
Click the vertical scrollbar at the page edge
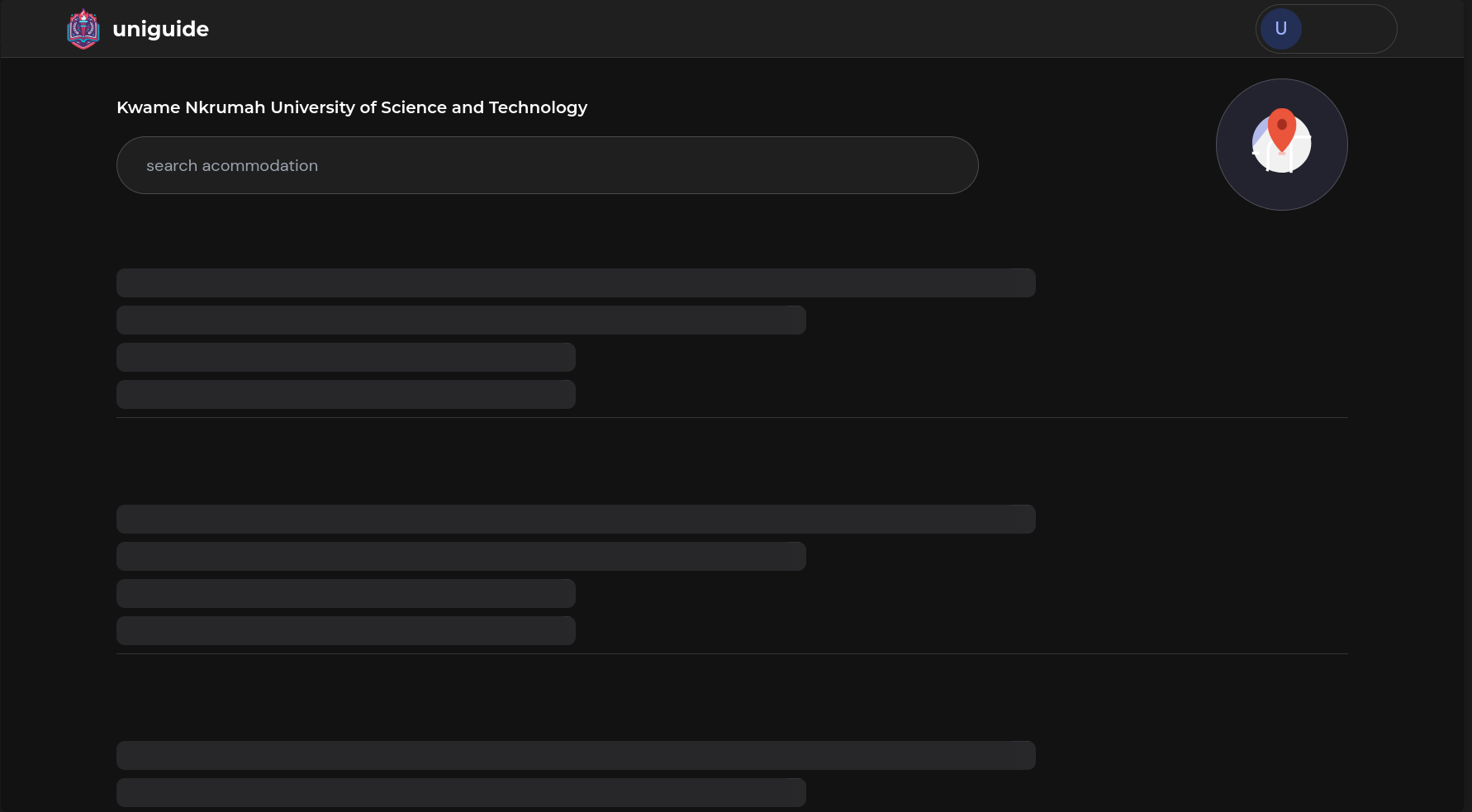(1467, 405)
